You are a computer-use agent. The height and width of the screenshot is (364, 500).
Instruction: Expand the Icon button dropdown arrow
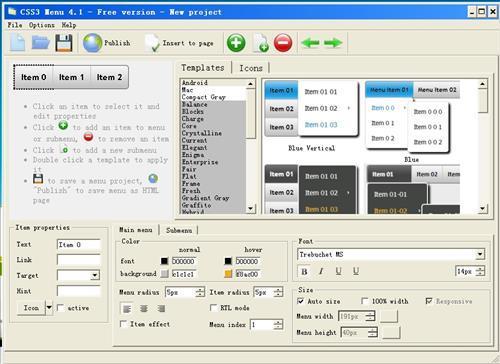pos(49,307)
